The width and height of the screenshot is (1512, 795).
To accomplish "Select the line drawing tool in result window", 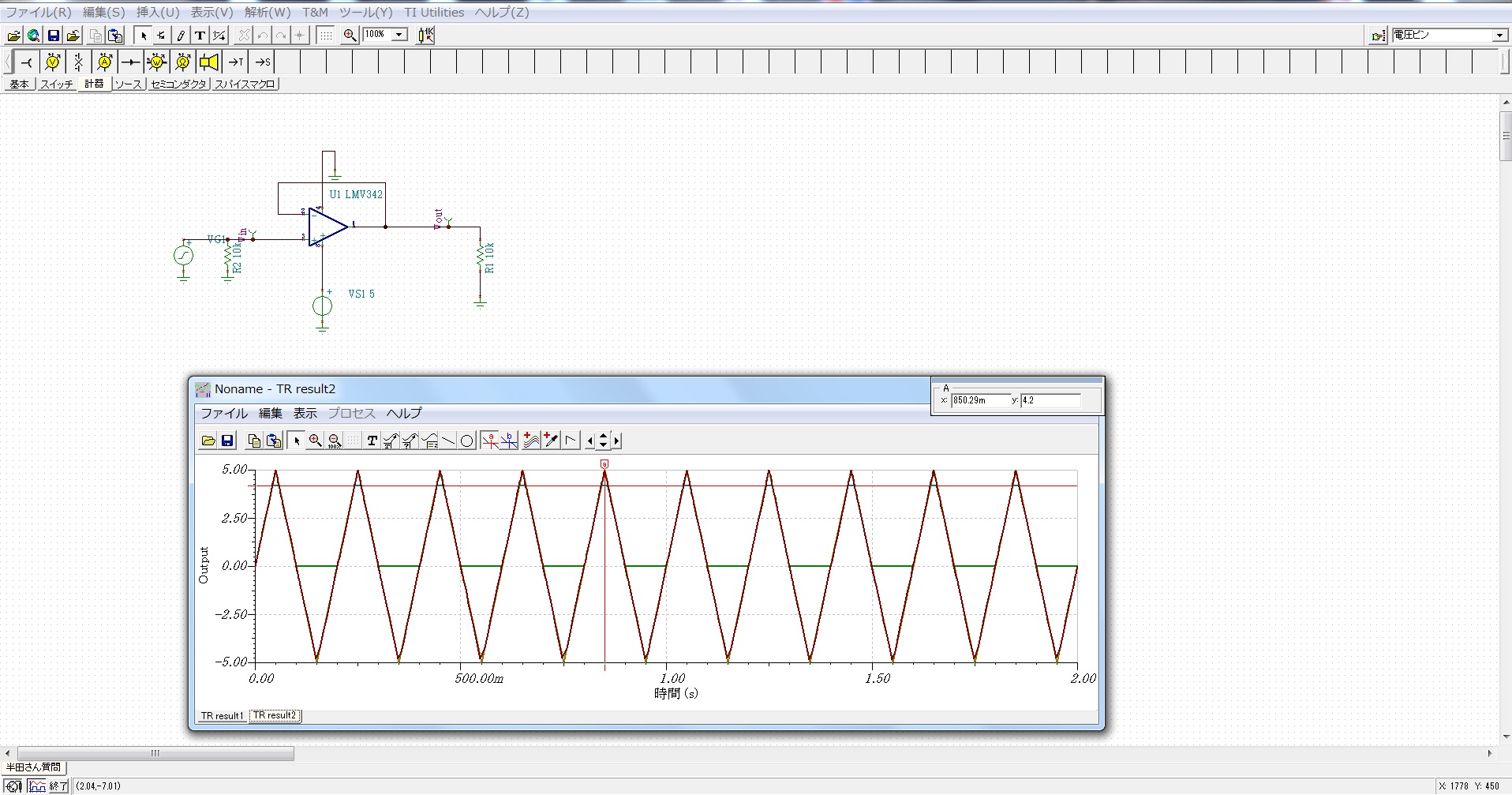I will (448, 441).
